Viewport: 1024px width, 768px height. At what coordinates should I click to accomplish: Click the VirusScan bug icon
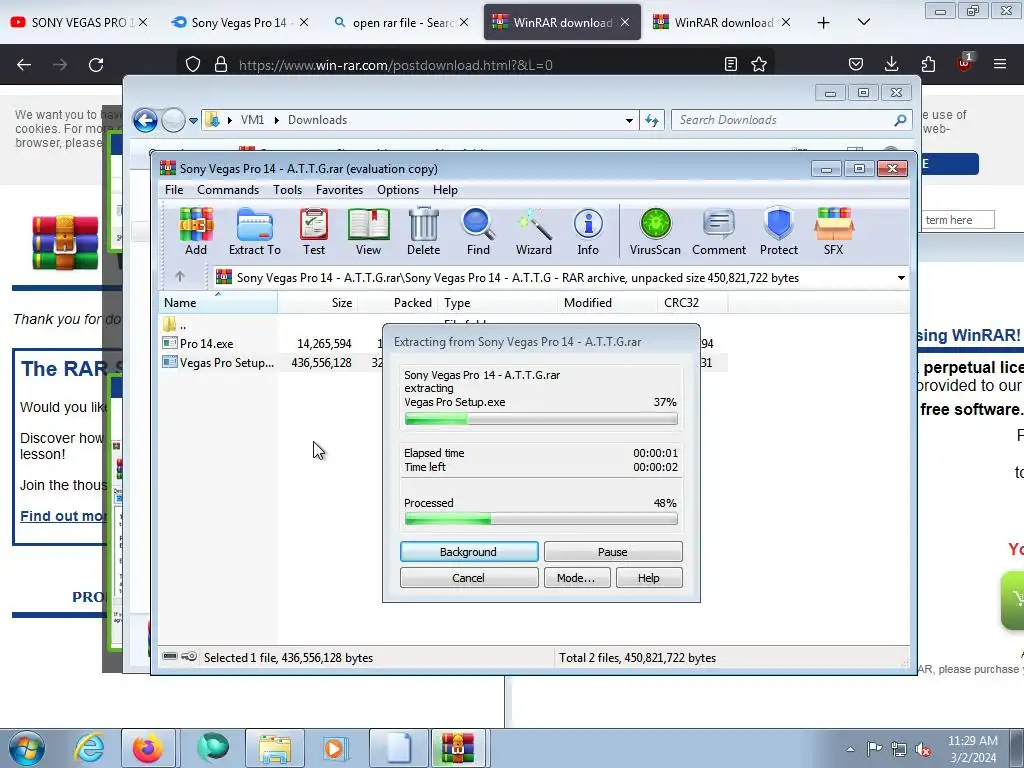click(x=655, y=232)
